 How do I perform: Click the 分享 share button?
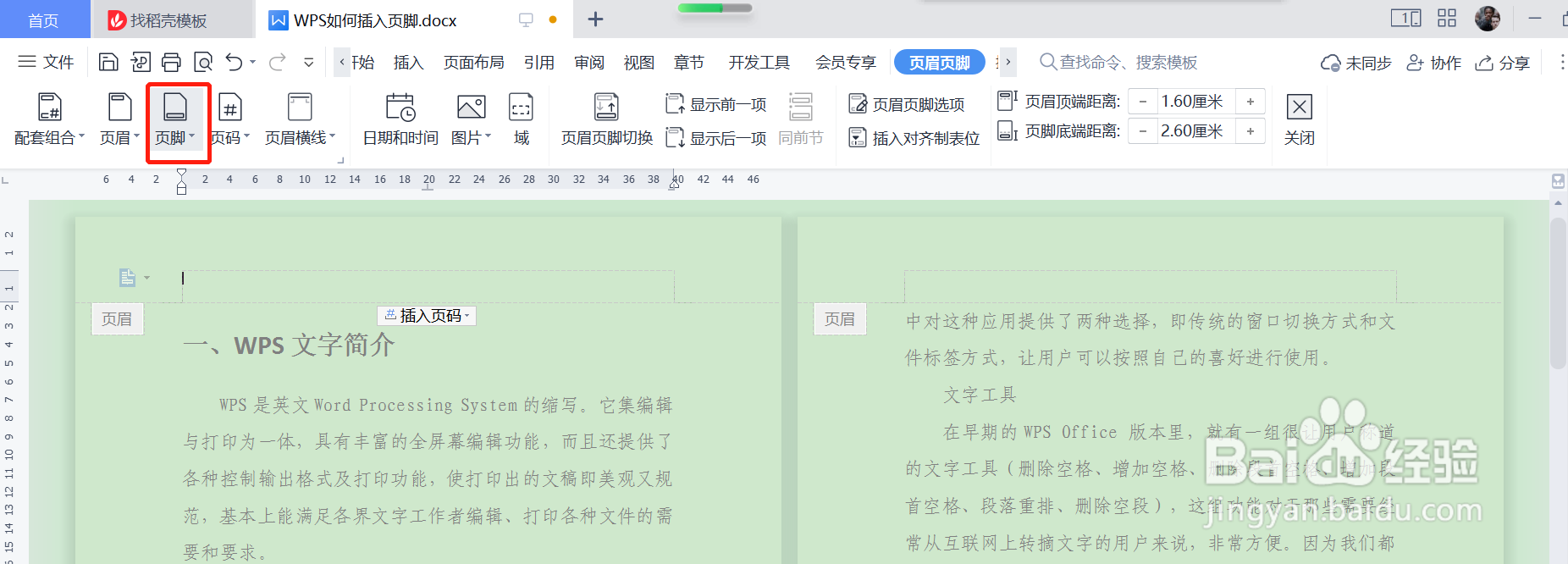pyautogui.click(x=1503, y=63)
